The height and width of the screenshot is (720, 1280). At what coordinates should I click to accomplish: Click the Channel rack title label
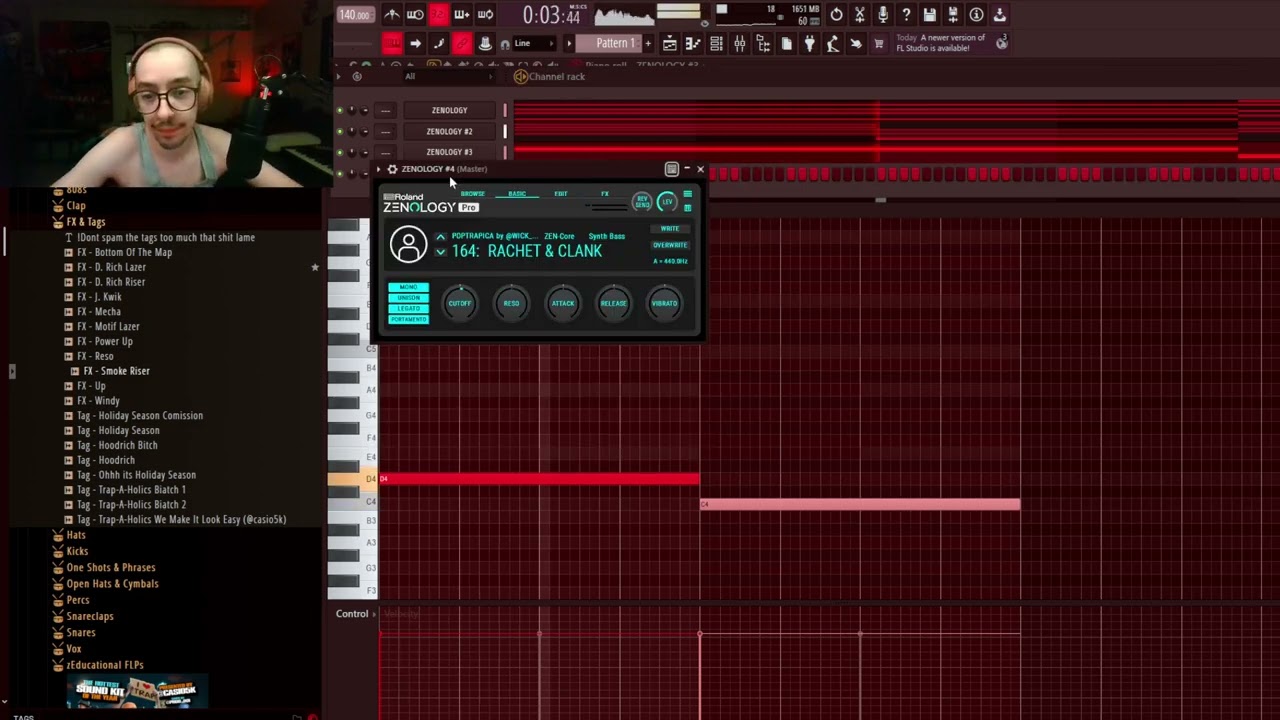(557, 76)
